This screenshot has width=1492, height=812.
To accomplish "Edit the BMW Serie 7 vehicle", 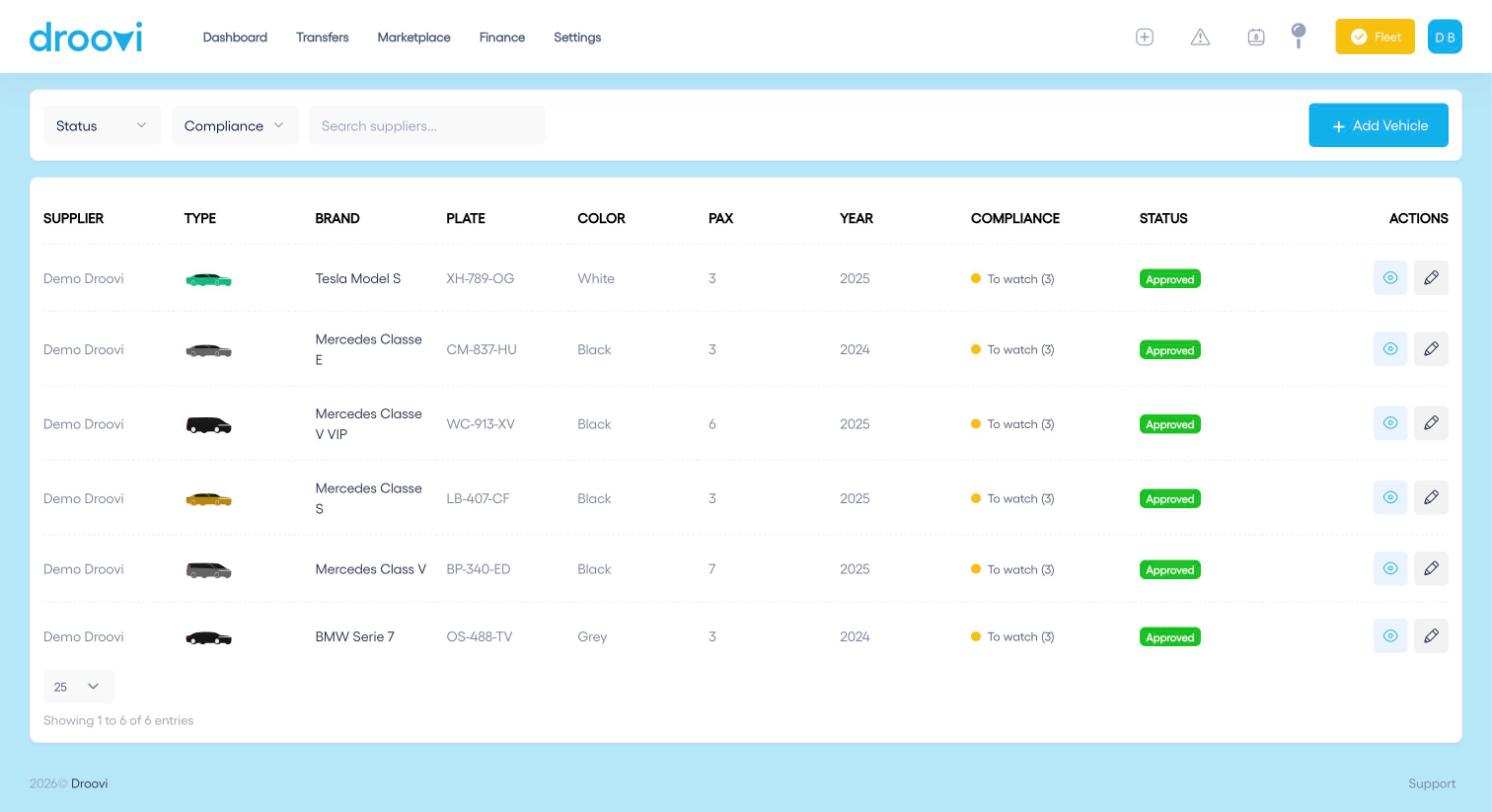I will tap(1431, 636).
